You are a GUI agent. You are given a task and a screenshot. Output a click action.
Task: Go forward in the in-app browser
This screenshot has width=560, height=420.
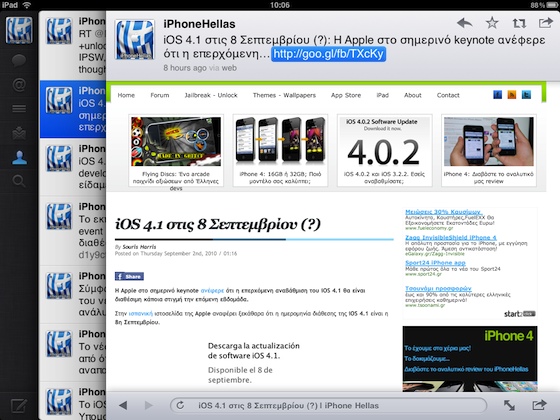(149, 405)
